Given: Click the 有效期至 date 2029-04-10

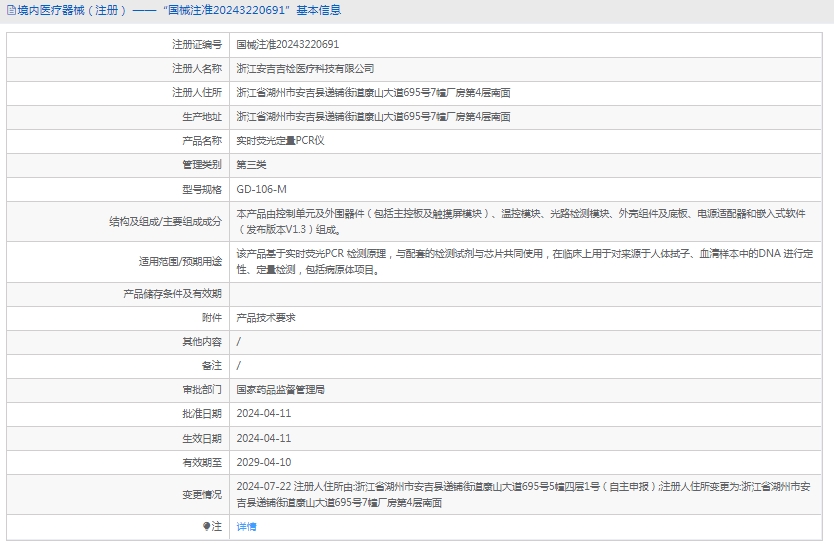Looking at the screenshot, I should coord(263,462).
